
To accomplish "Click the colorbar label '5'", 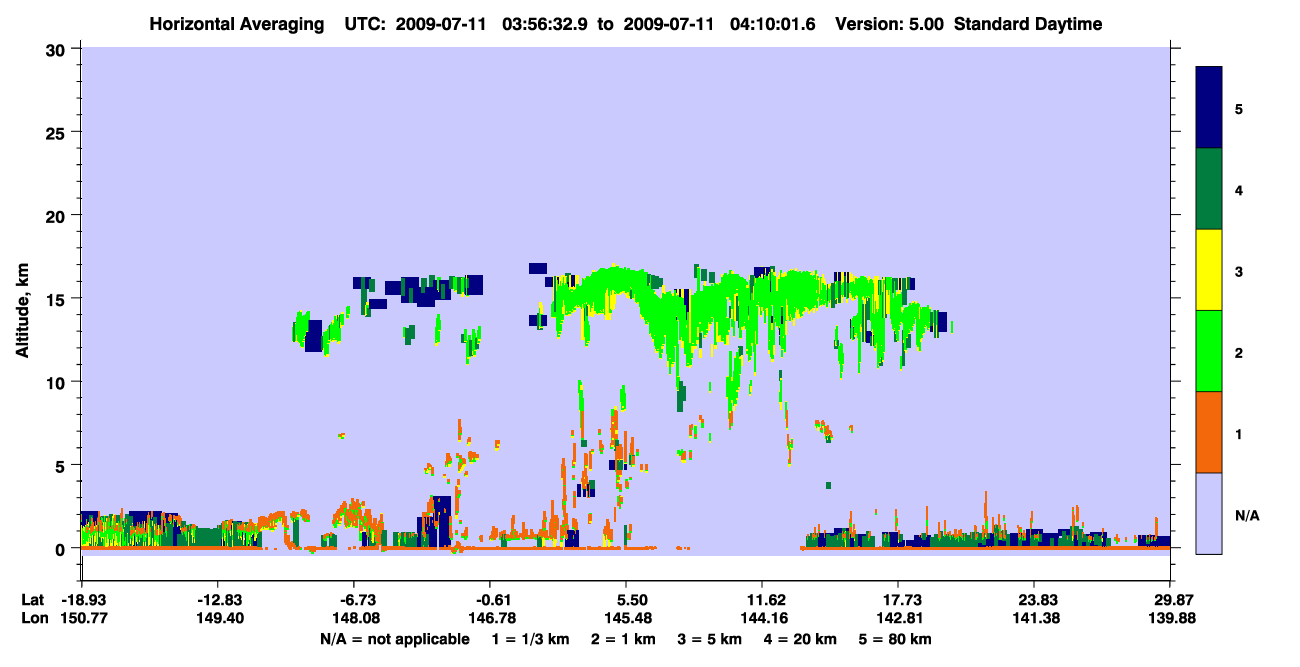I will [1239, 108].
